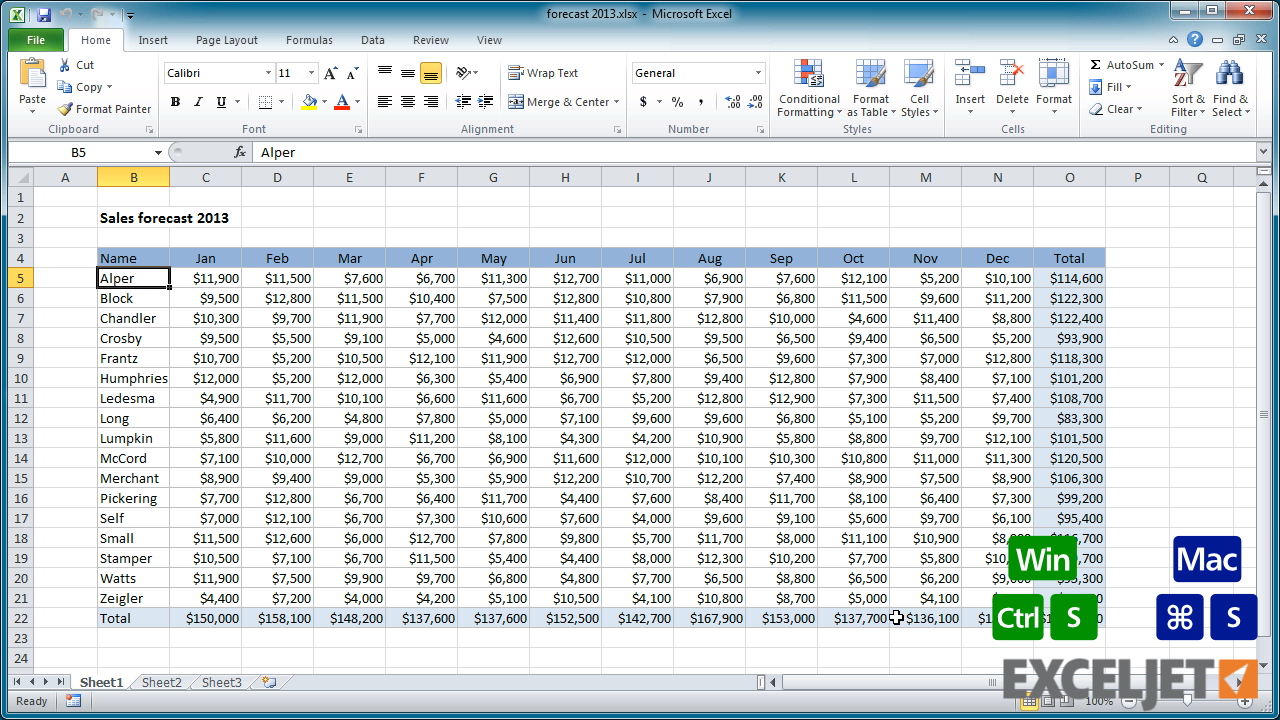Open the font size dropdown
The height and width of the screenshot is (720, 1280).
pyautogui.click(x=312, y=73)
